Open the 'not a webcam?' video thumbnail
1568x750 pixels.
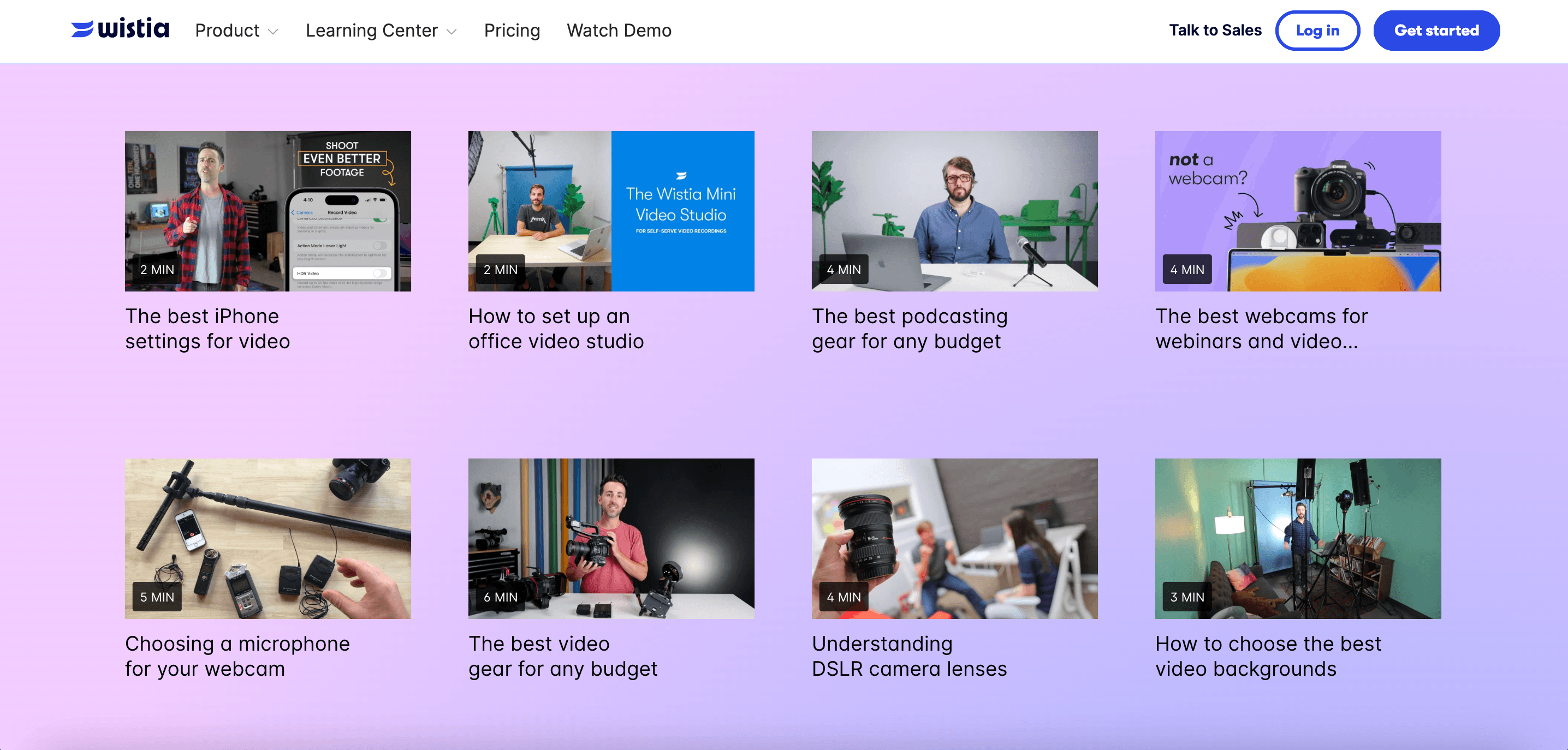point(1298,211)
